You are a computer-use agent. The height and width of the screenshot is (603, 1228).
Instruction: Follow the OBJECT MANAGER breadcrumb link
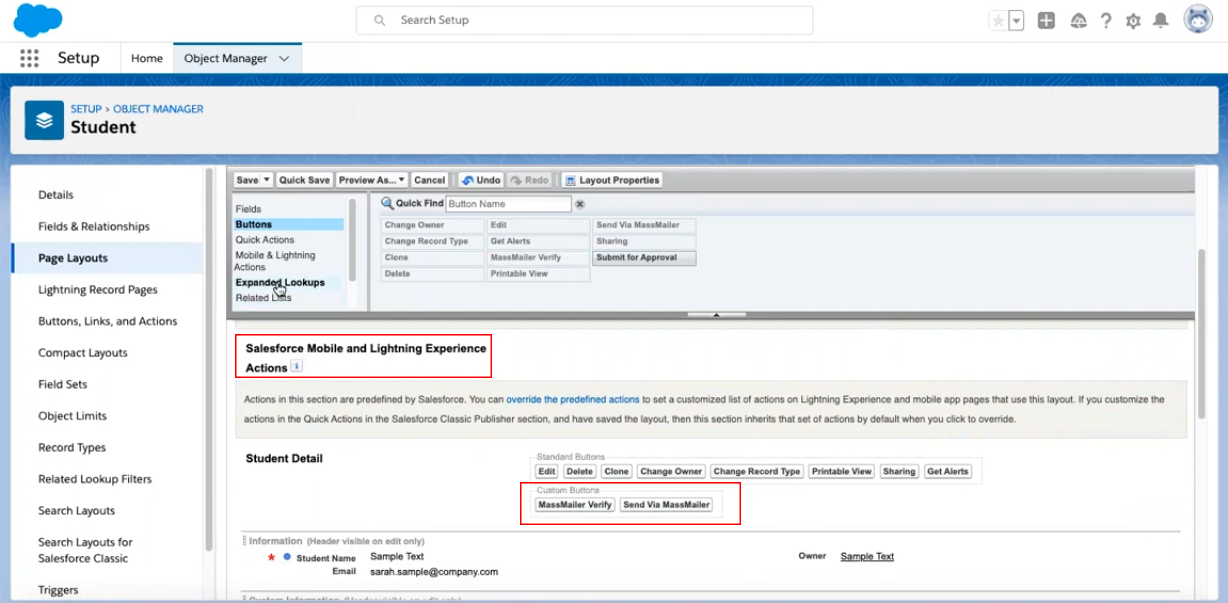[158, 109]
